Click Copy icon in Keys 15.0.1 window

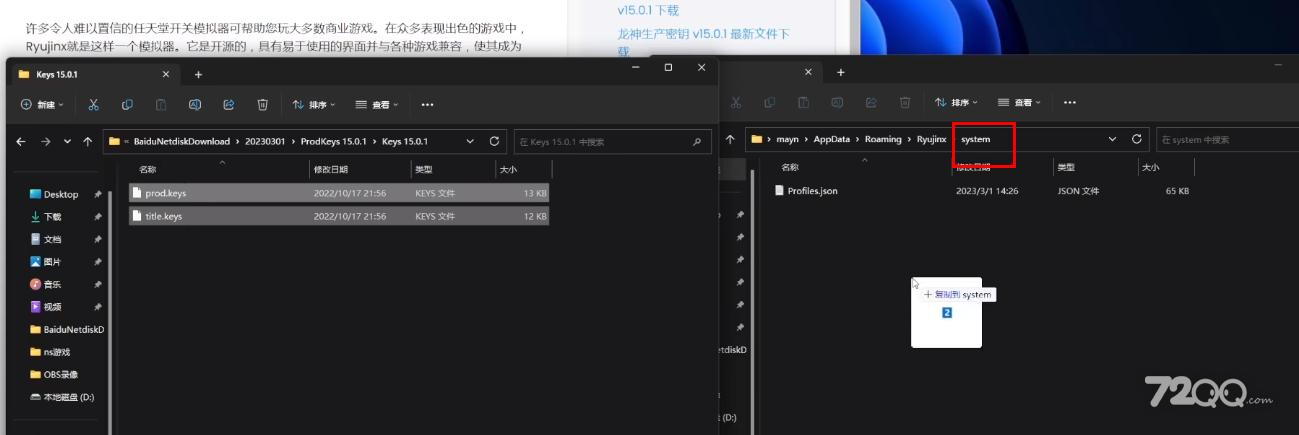point(127,104)
